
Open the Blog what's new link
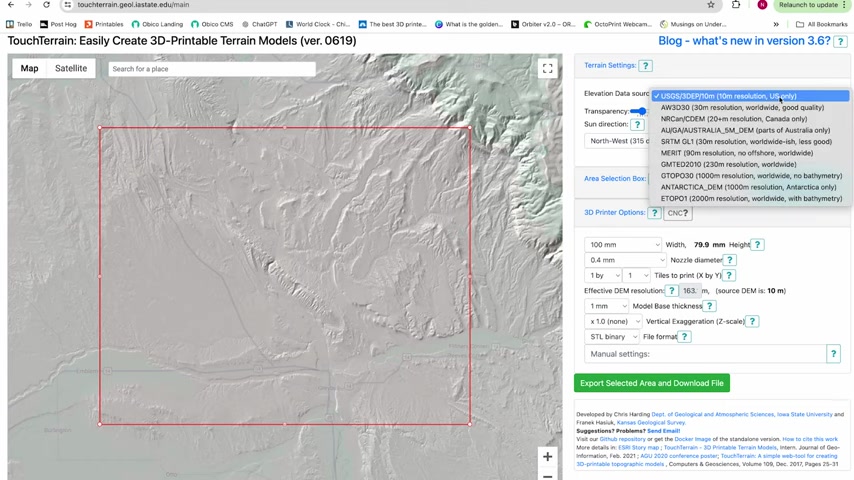pos(743,41)
